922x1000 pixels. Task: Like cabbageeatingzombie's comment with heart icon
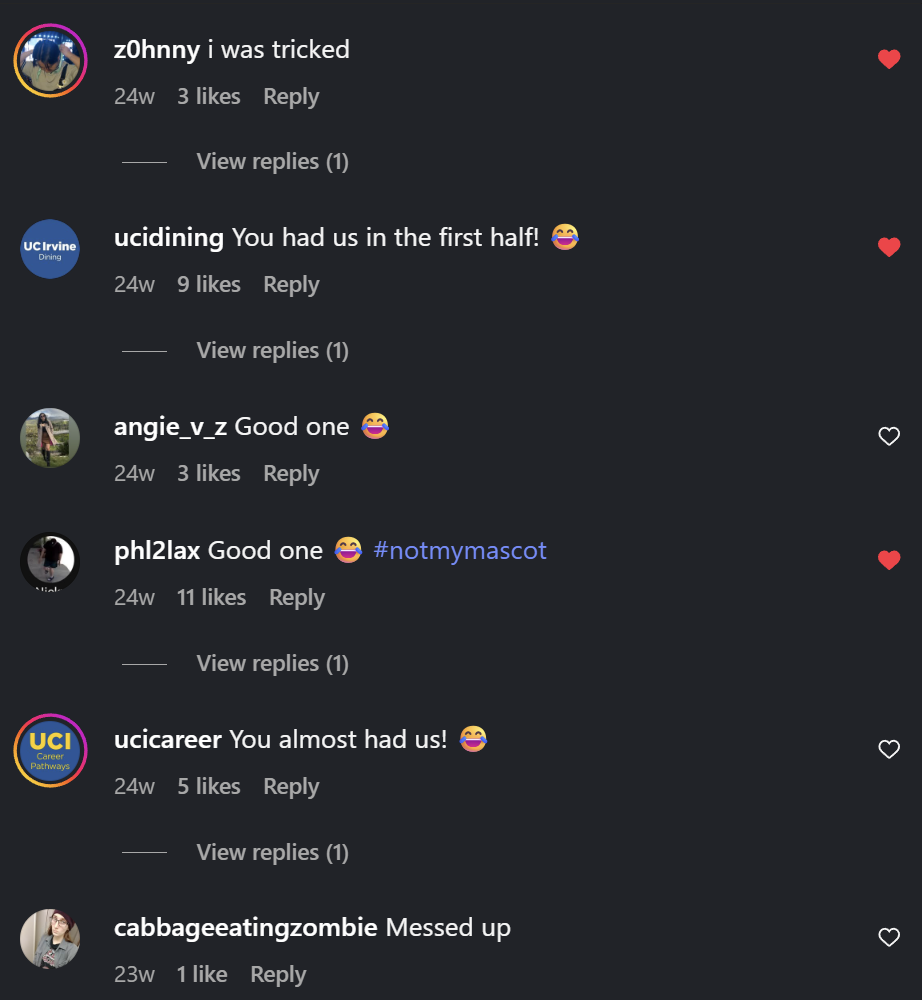tap(889, 937)
